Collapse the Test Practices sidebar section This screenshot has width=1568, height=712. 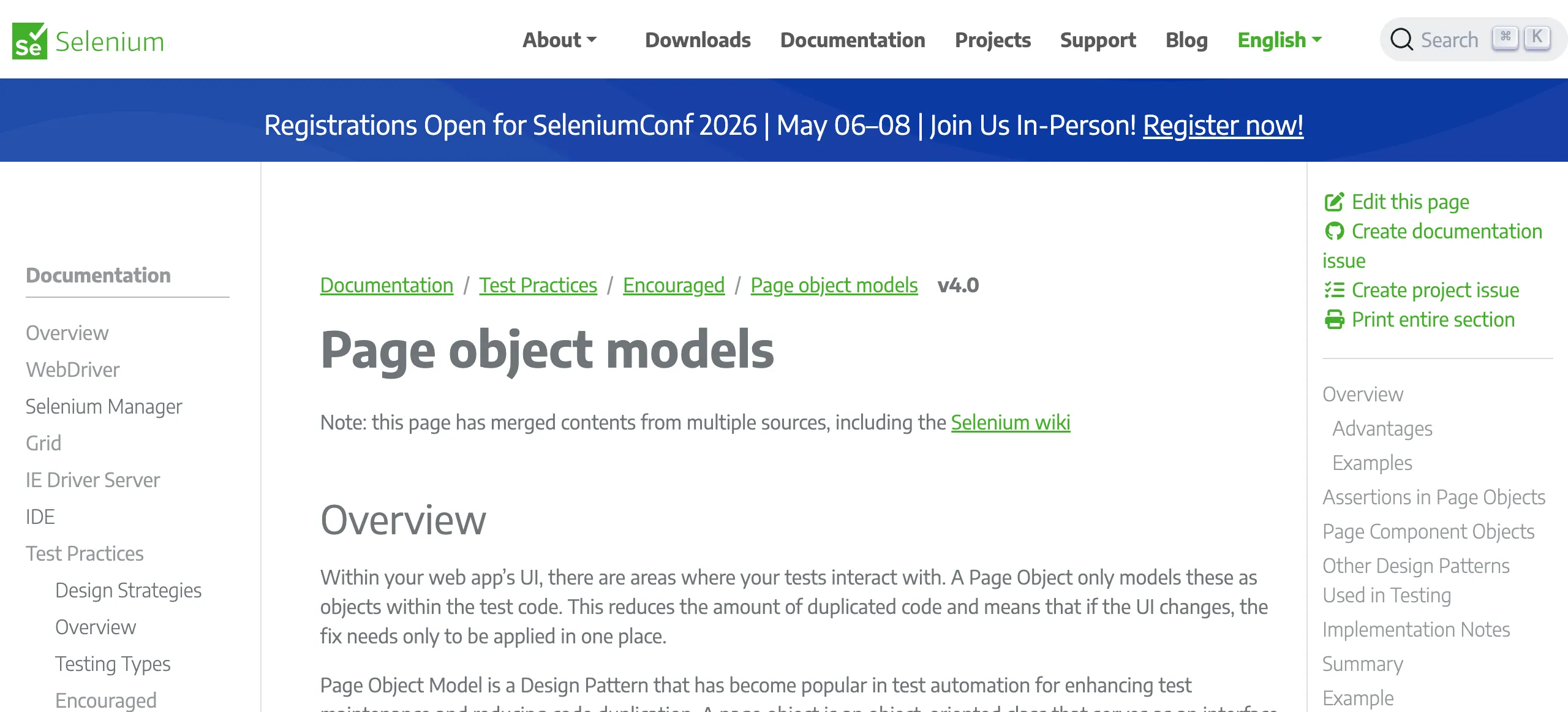pyautogui.click(x=85, y=553)
